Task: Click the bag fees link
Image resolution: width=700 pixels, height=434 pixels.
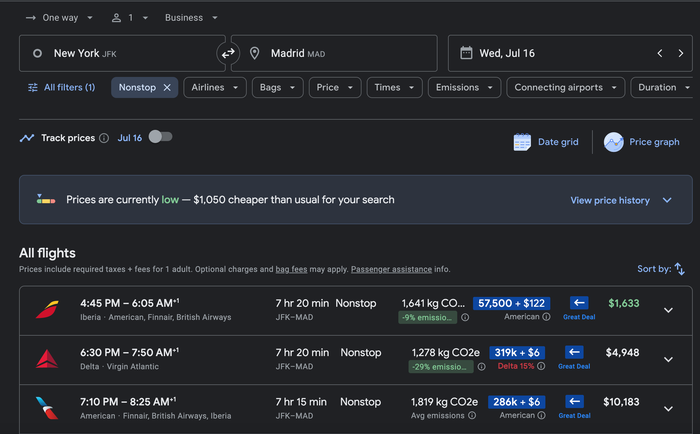Action: pos(291,269)
